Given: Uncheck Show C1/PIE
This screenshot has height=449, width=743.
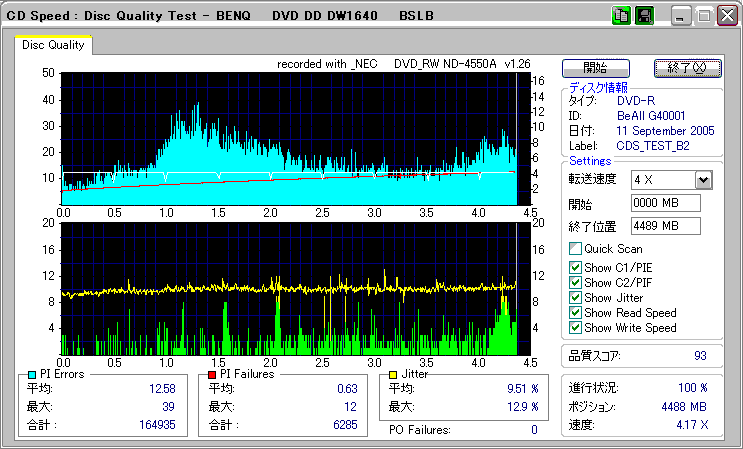Looking at the screenshot, I should click(575, 267).
